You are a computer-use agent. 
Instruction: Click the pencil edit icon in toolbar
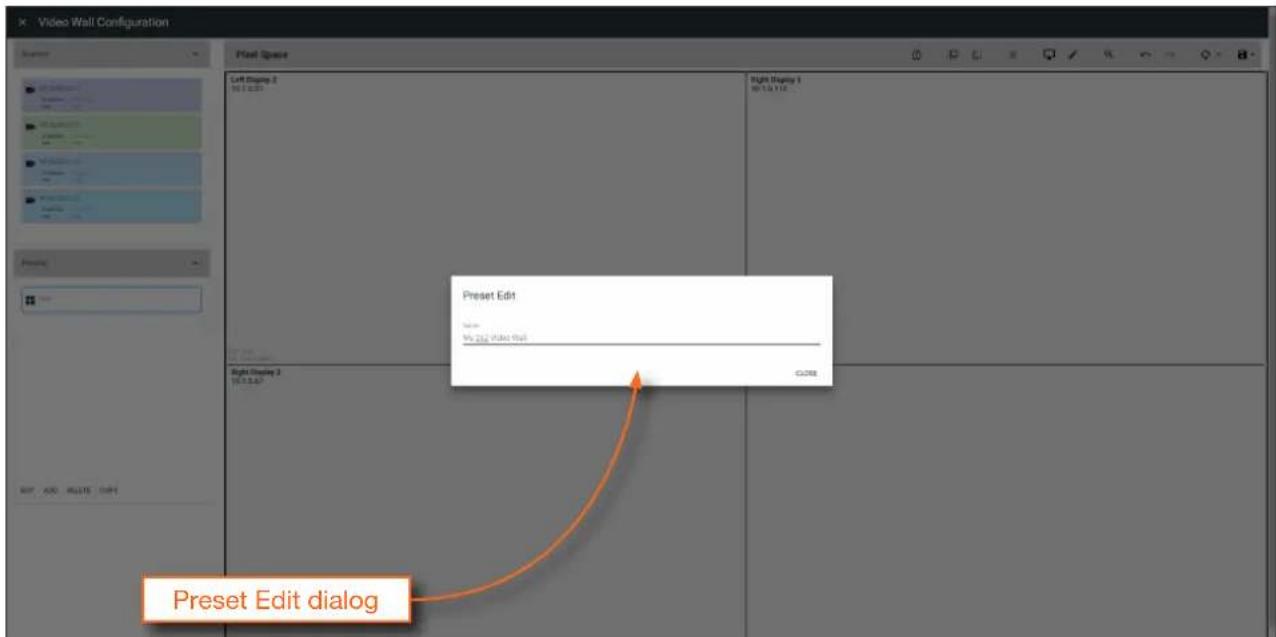(1071, 54)
